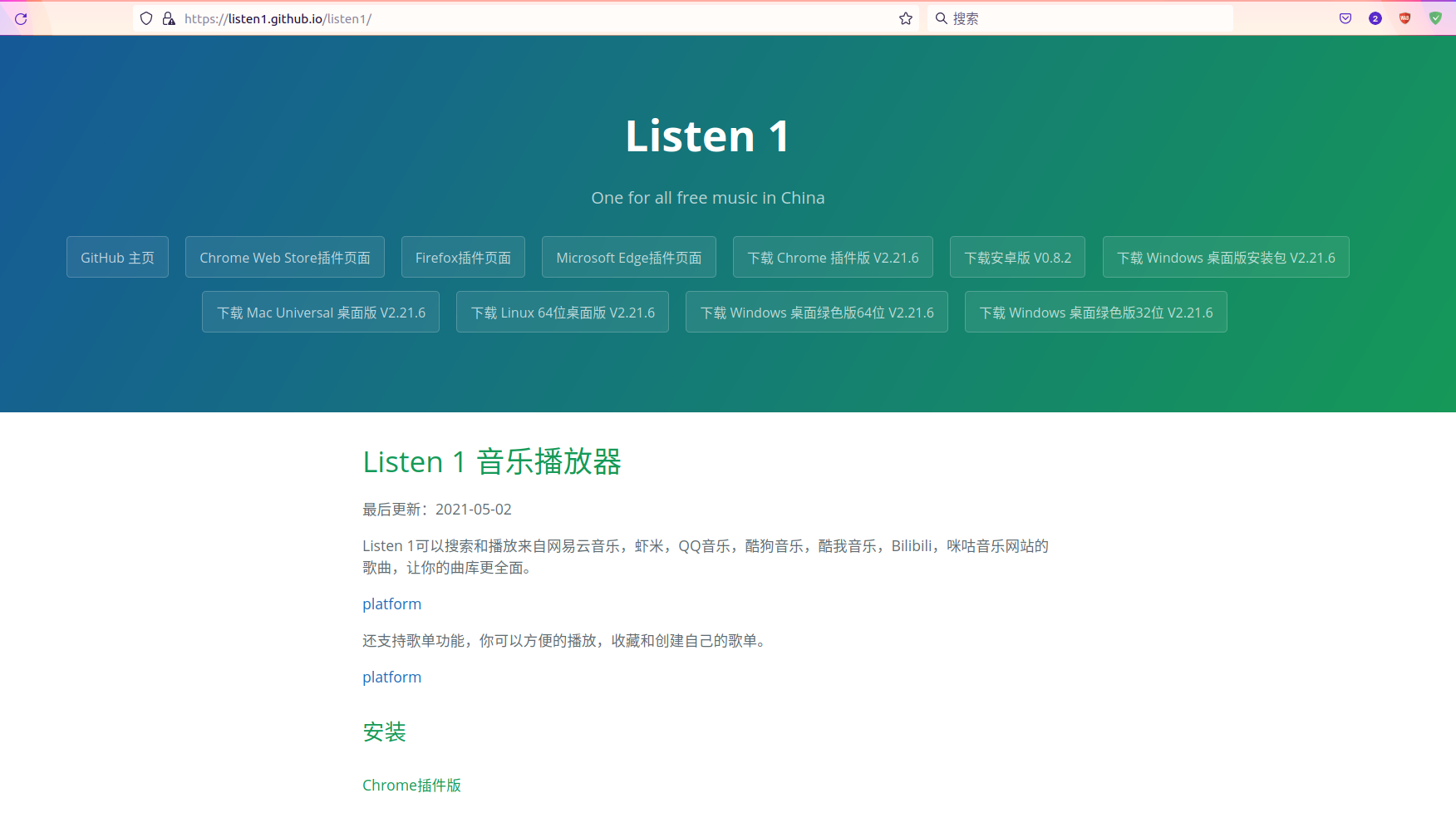Download Mac Universal 桌面版 V2.21.6
Image resolution: width=1456 pixels, height=813 pixels.
click(321, 313)
